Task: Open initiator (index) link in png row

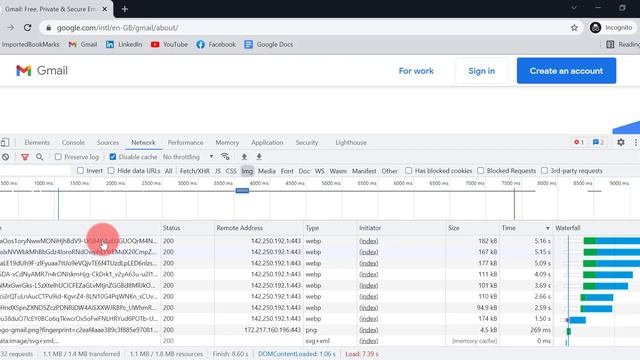Action: coord(369,330)
